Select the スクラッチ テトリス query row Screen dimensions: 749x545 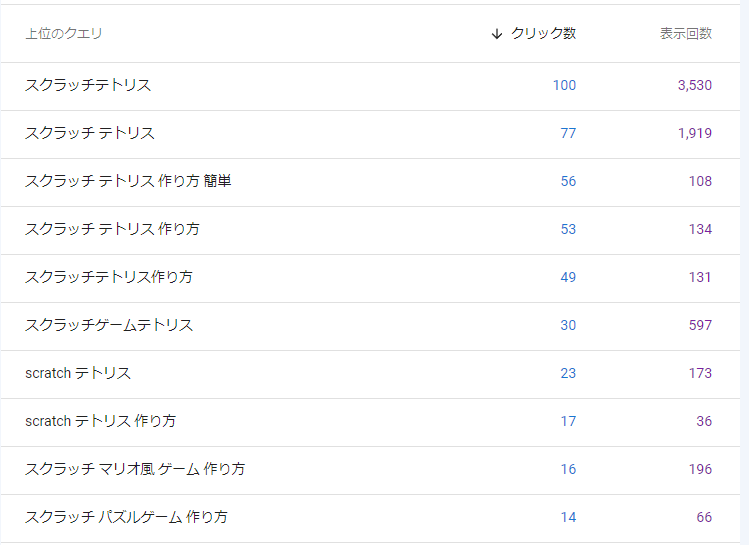[90, 134]
